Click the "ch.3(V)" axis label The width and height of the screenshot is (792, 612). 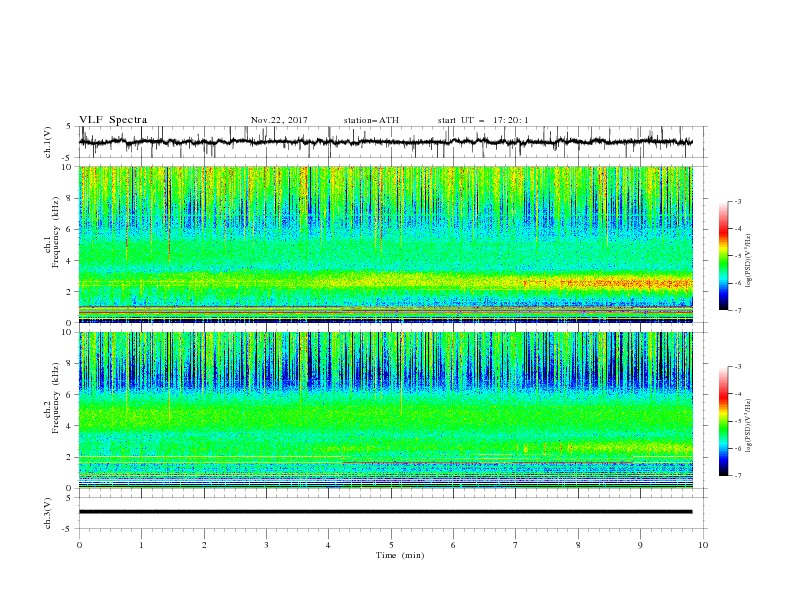click(48, 513)
